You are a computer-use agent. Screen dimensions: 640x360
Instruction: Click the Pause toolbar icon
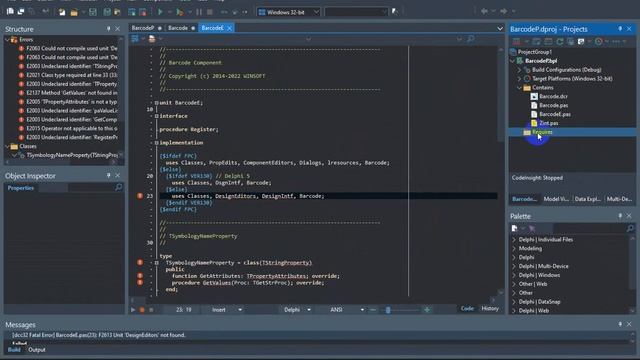pyautogui.click(x=199, y=12)
